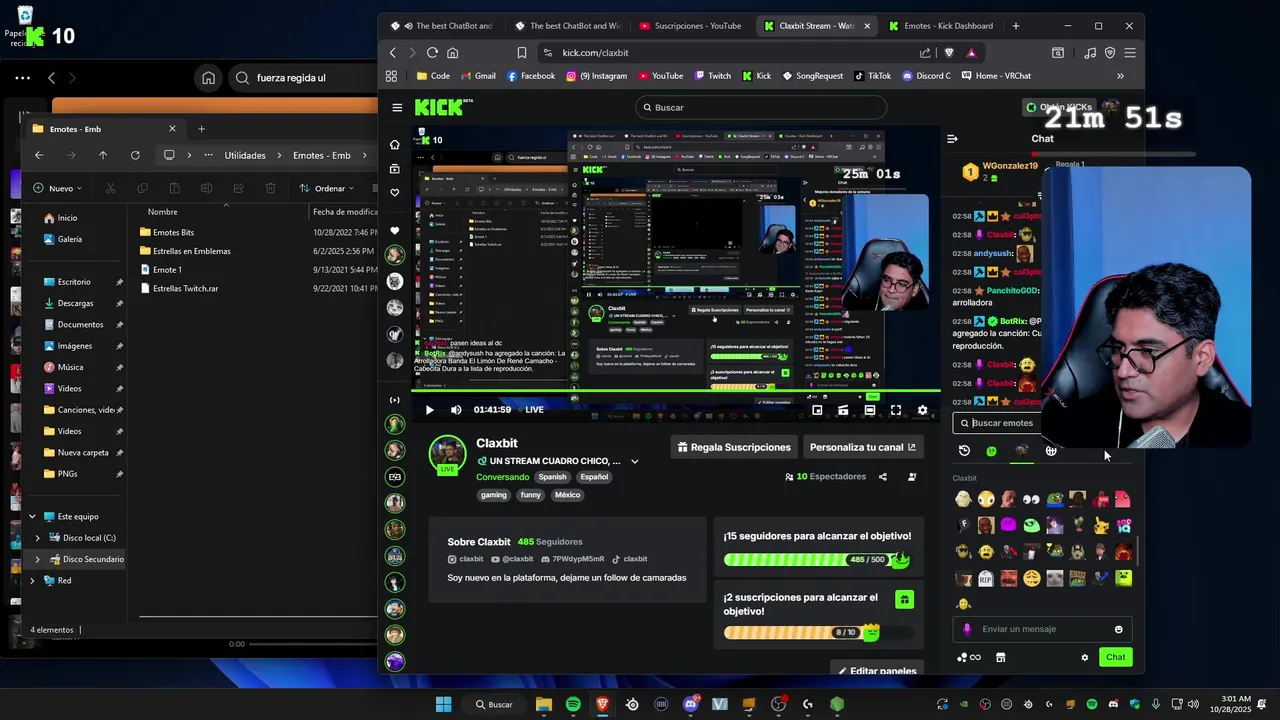Share the Claxbit channel icon
The image size is (1280, 720).
[x=882, y=477]
